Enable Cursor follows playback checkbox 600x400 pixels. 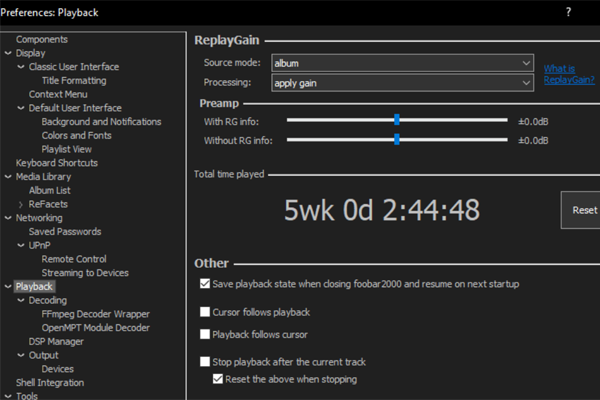pos(205,312)
